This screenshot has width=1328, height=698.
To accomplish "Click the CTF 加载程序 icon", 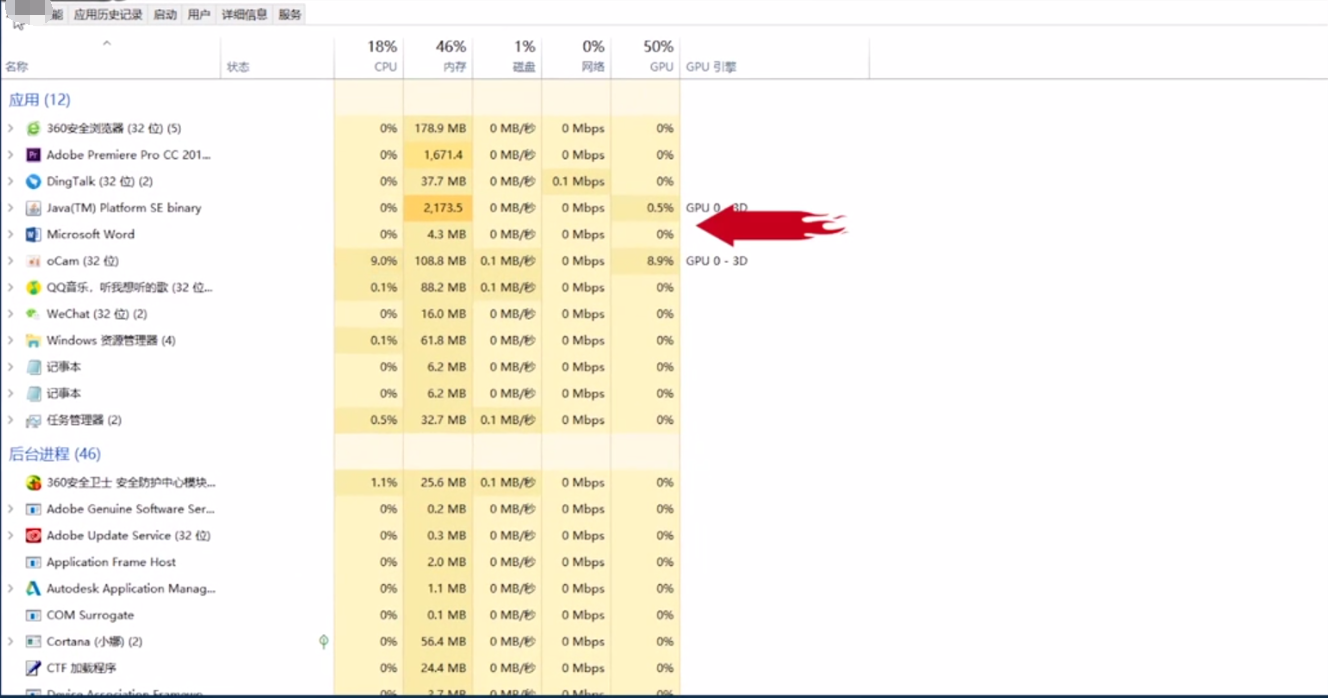I will click(x=33, y=668).
